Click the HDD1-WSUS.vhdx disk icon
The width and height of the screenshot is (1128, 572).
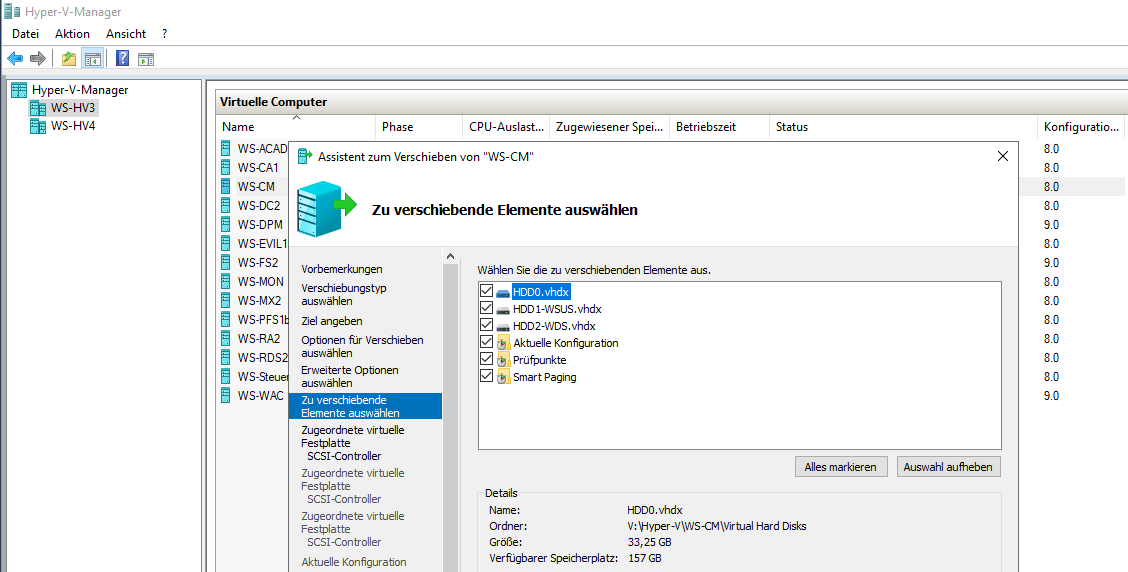(x=503, y=309)
